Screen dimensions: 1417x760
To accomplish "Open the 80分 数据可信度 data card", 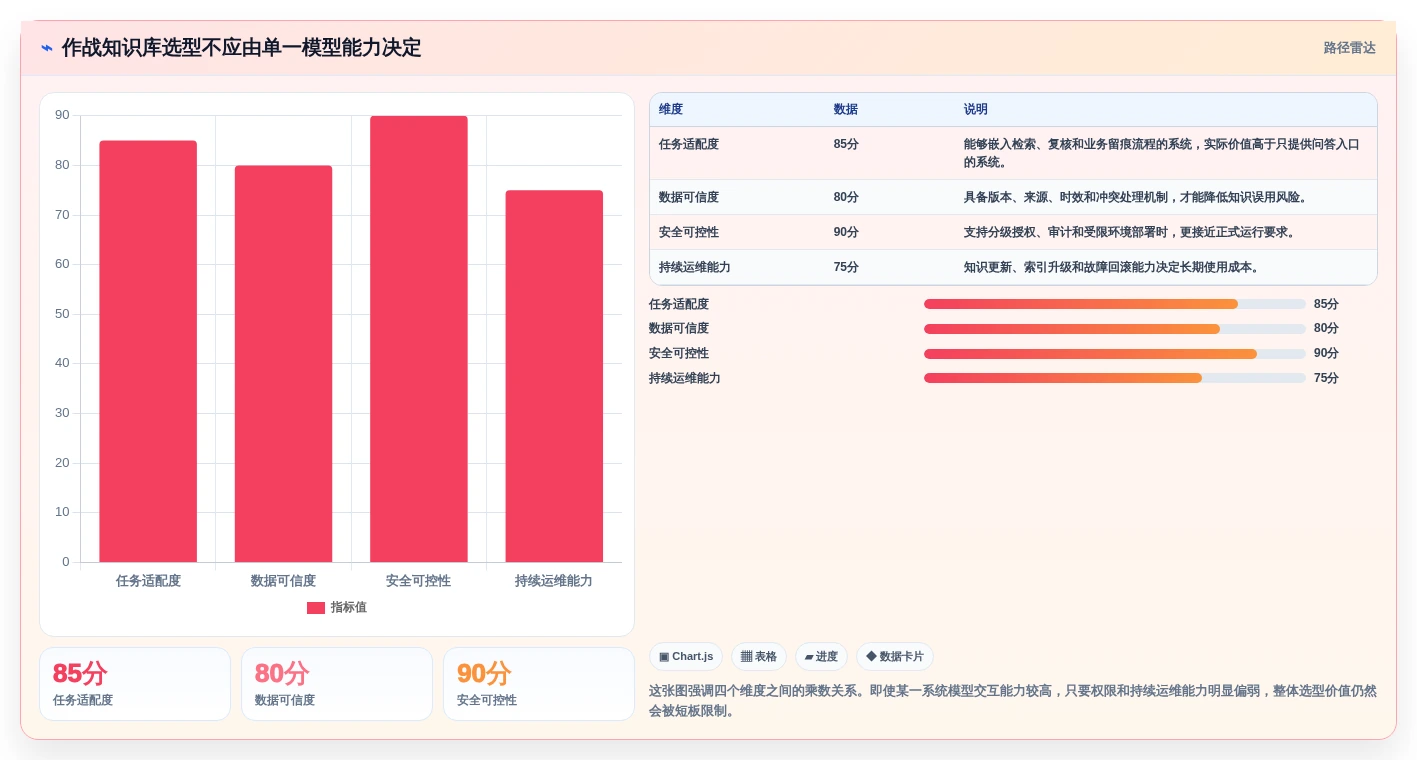I will [337, 684].
